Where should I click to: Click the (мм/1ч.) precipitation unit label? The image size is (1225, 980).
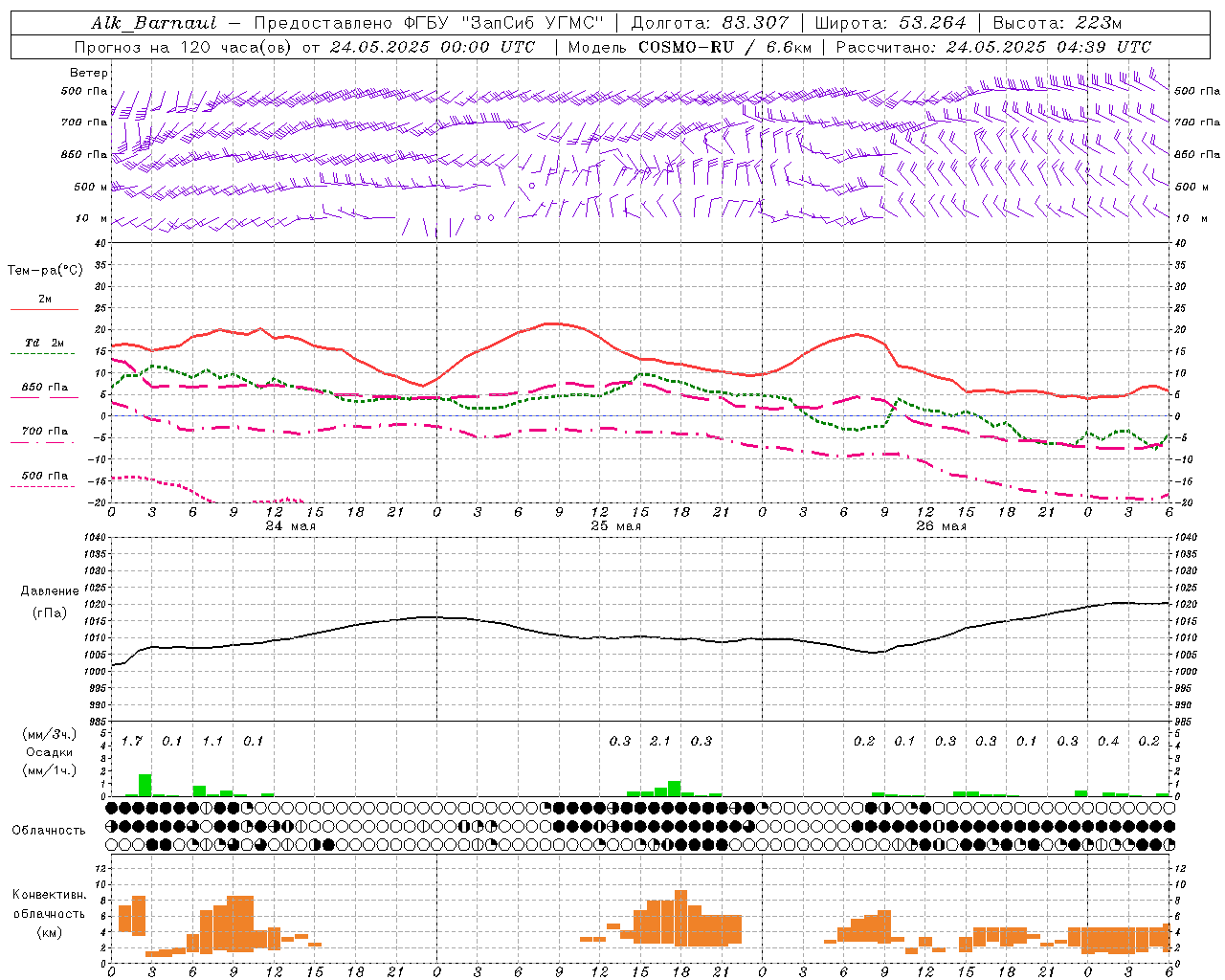point(50,770)
